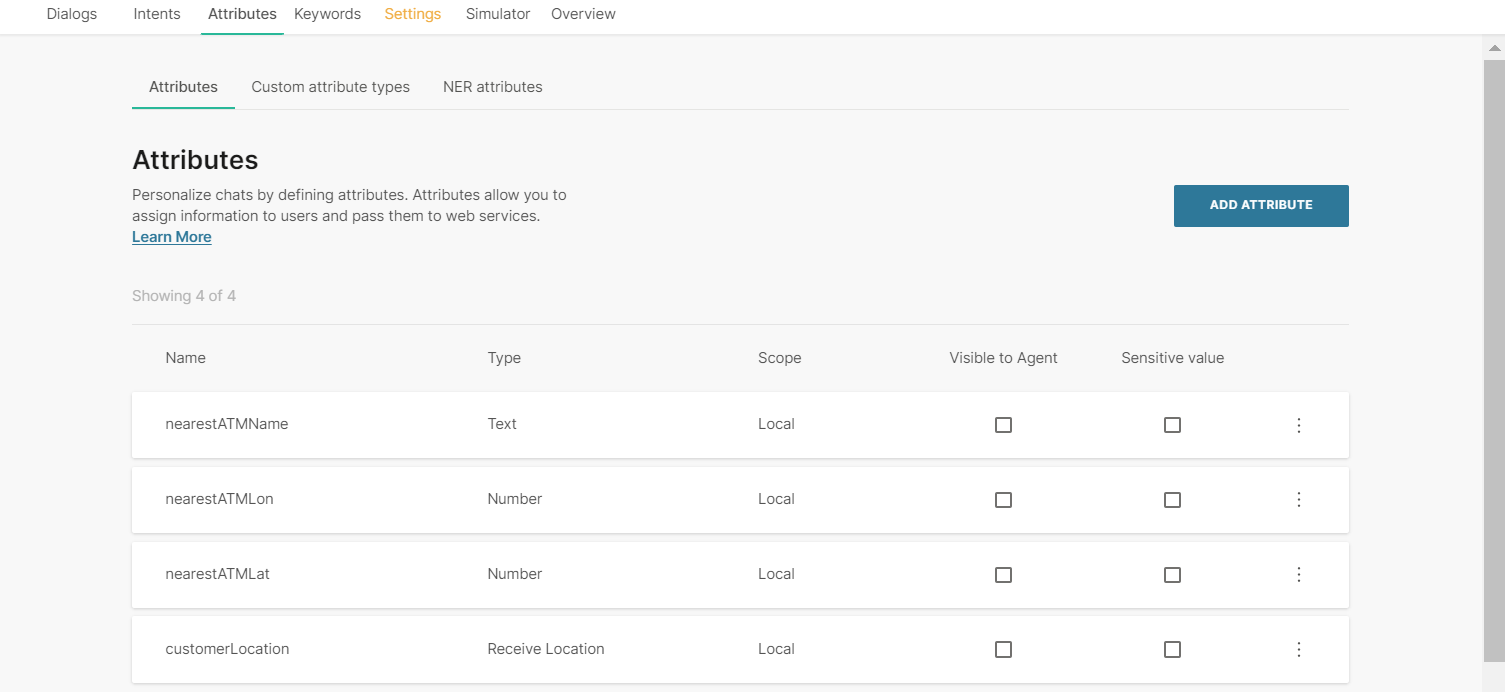Enable Visible to Agent for nearestATMName
The width and height of the screenshot is (1505, 692).
tap(1003, 425)
